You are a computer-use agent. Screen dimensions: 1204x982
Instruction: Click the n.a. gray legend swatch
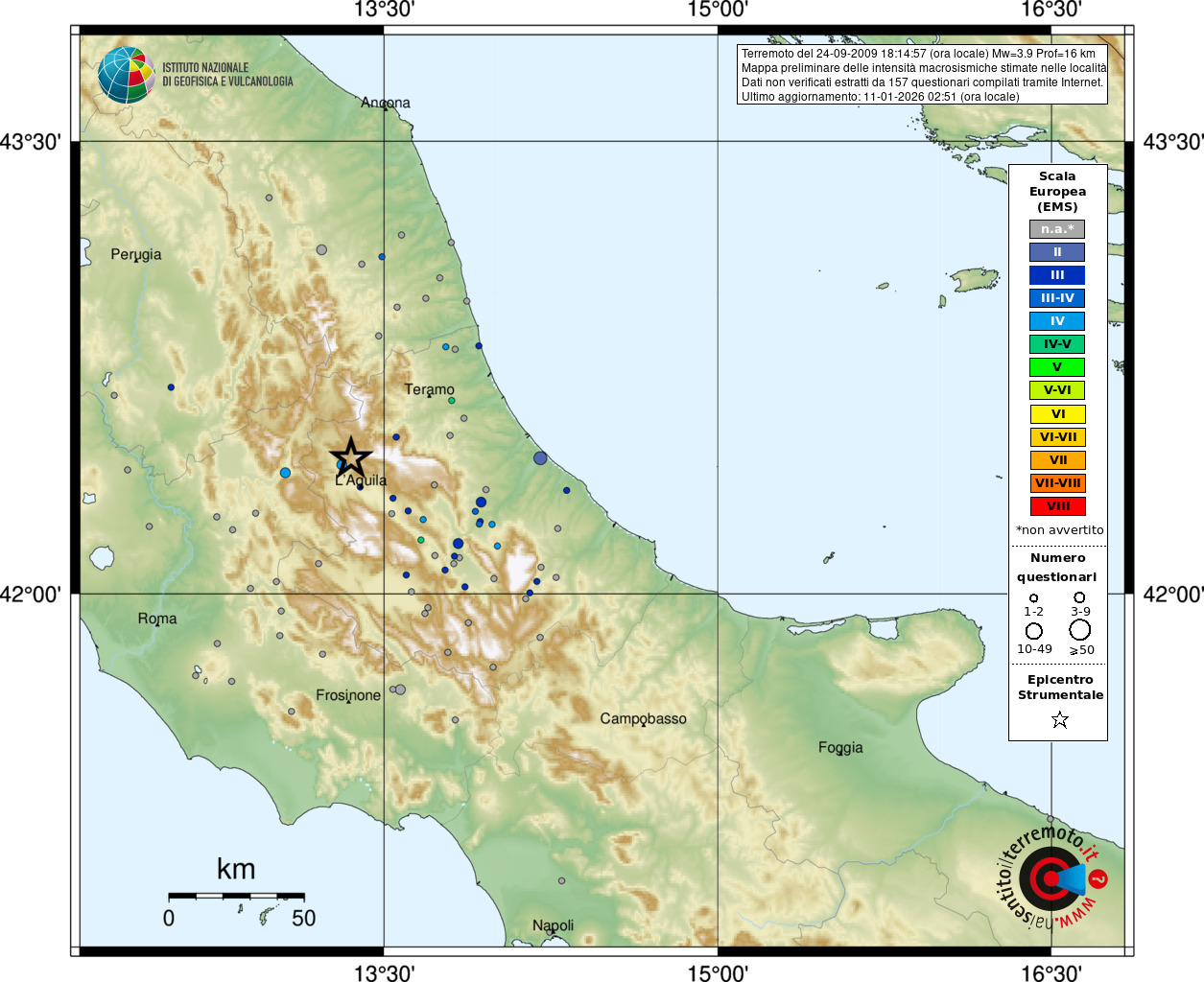point(1057,229)
